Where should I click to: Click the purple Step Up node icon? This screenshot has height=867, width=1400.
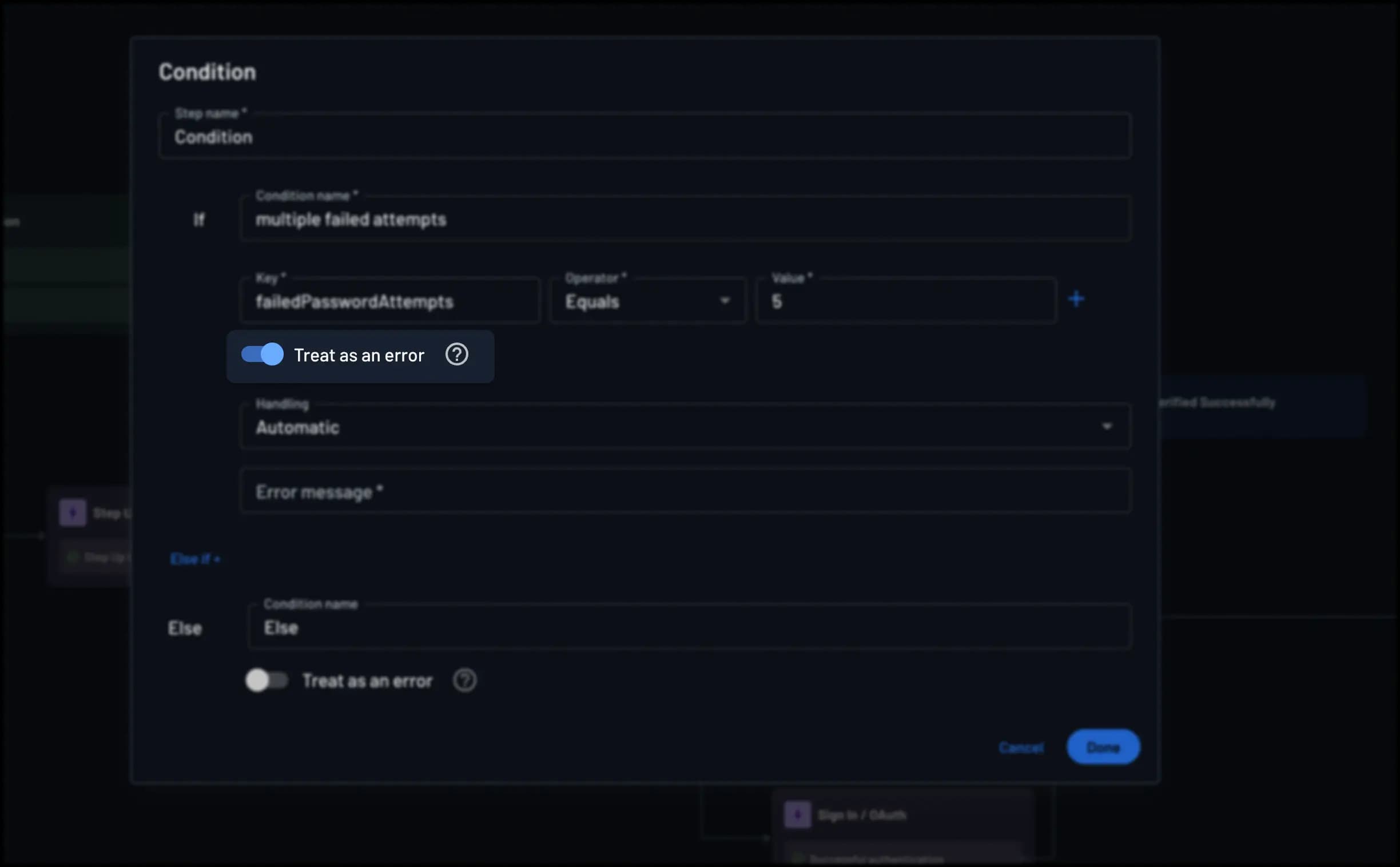[x=73, y=512]
